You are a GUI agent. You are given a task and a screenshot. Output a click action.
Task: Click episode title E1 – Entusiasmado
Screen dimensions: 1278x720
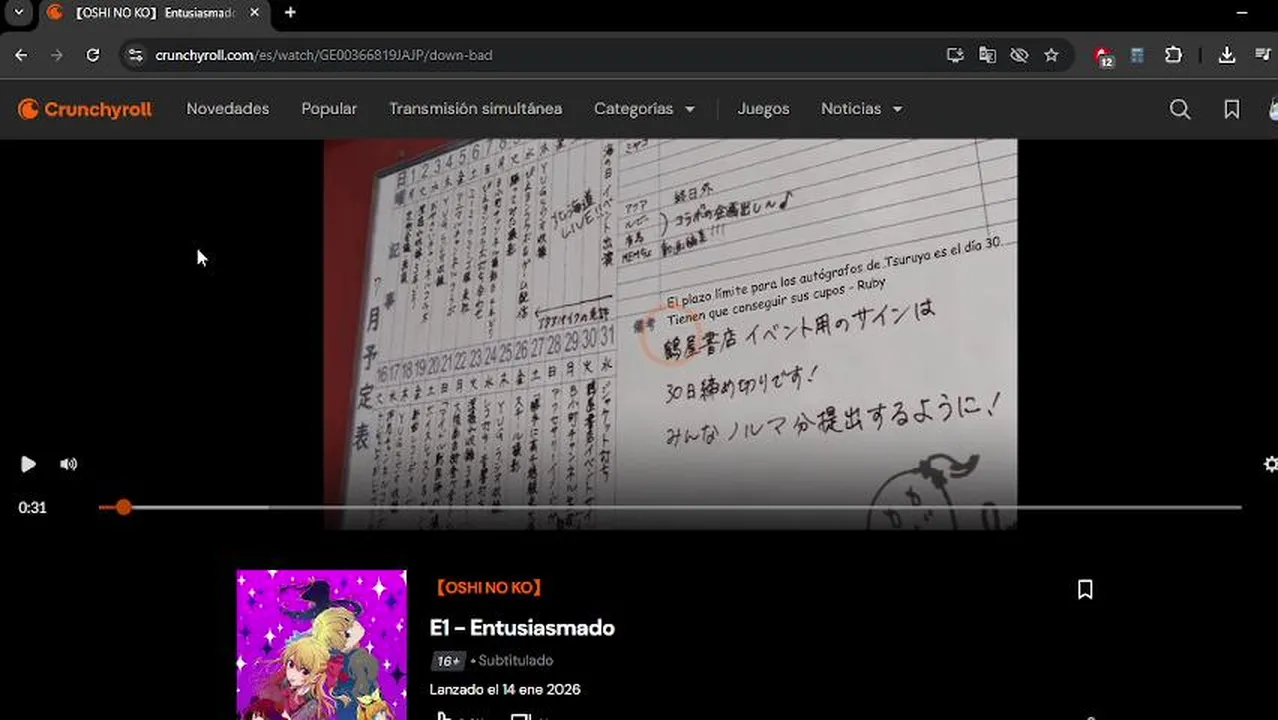click(522, 628)
